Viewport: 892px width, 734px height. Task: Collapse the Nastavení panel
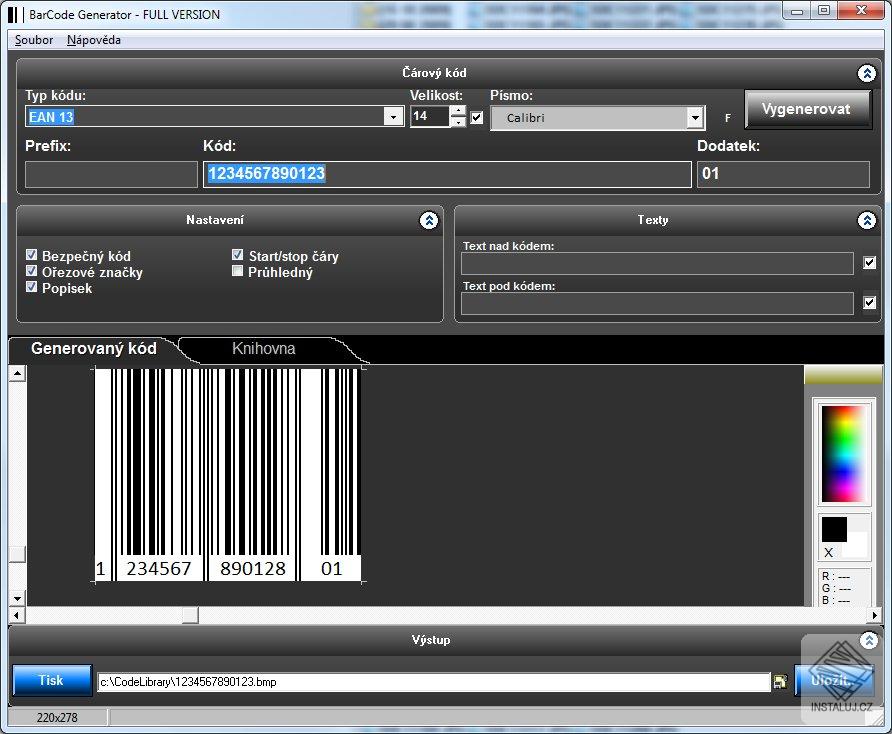click(429, 221)
